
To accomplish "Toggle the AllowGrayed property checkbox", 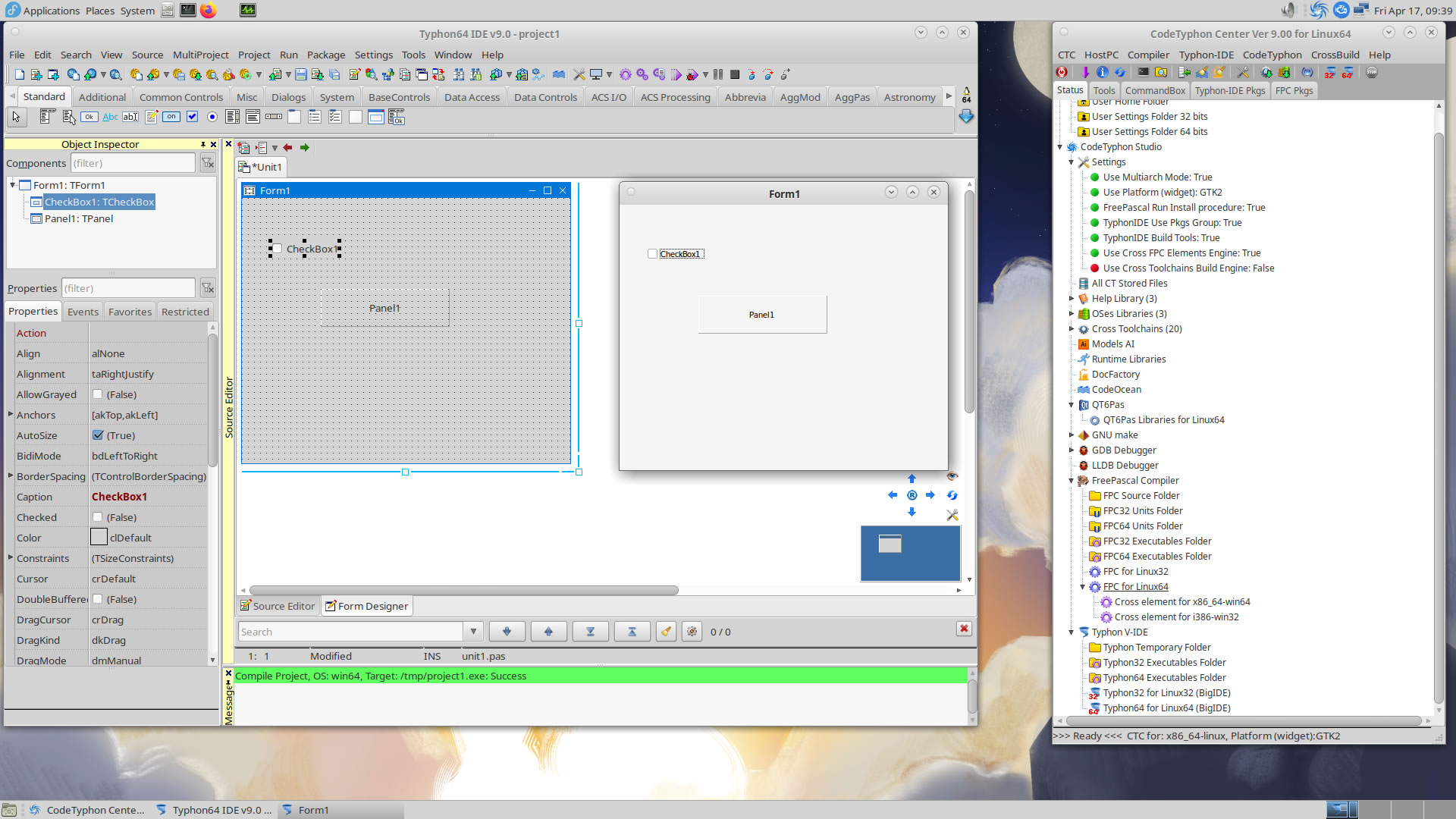I will tap(98, 394).
